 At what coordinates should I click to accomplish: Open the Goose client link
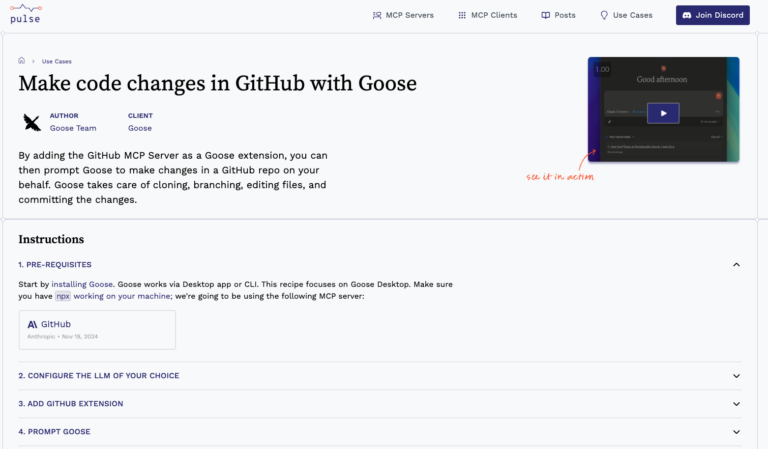(x=140, y=128)
